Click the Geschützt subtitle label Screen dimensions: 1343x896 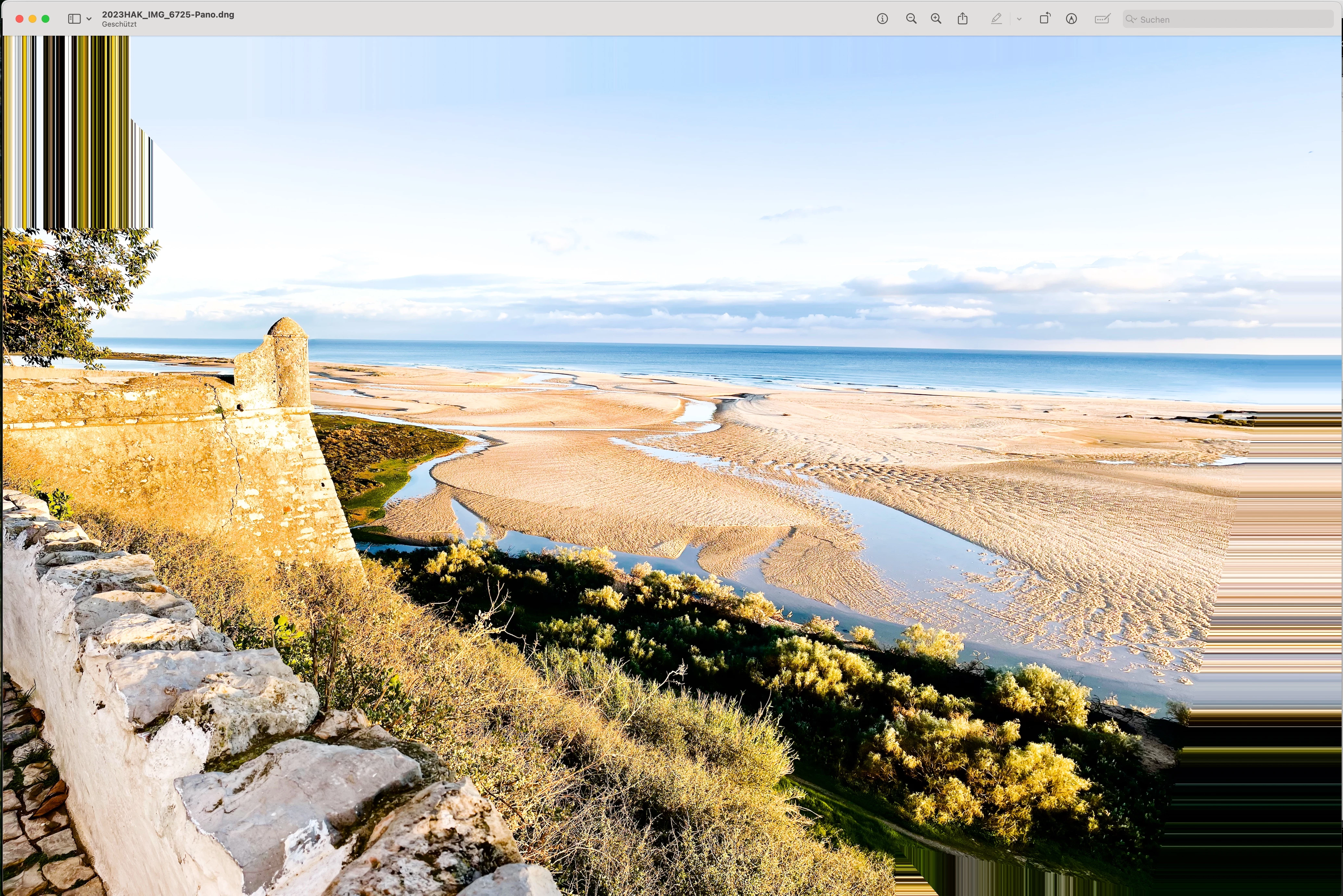pos(119,25)
